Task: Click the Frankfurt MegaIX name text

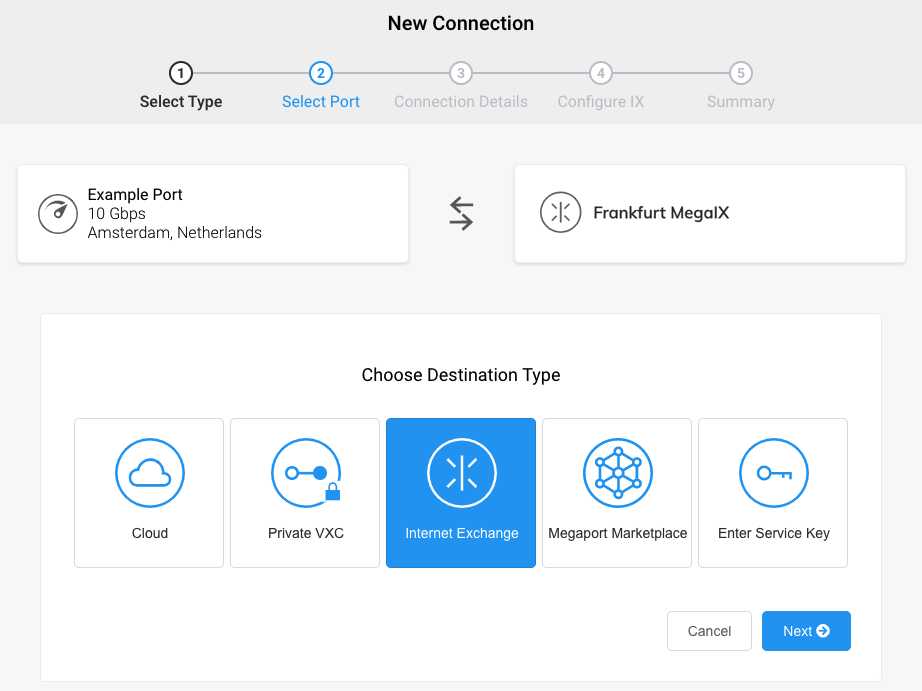Action: [x=661, y=213]
